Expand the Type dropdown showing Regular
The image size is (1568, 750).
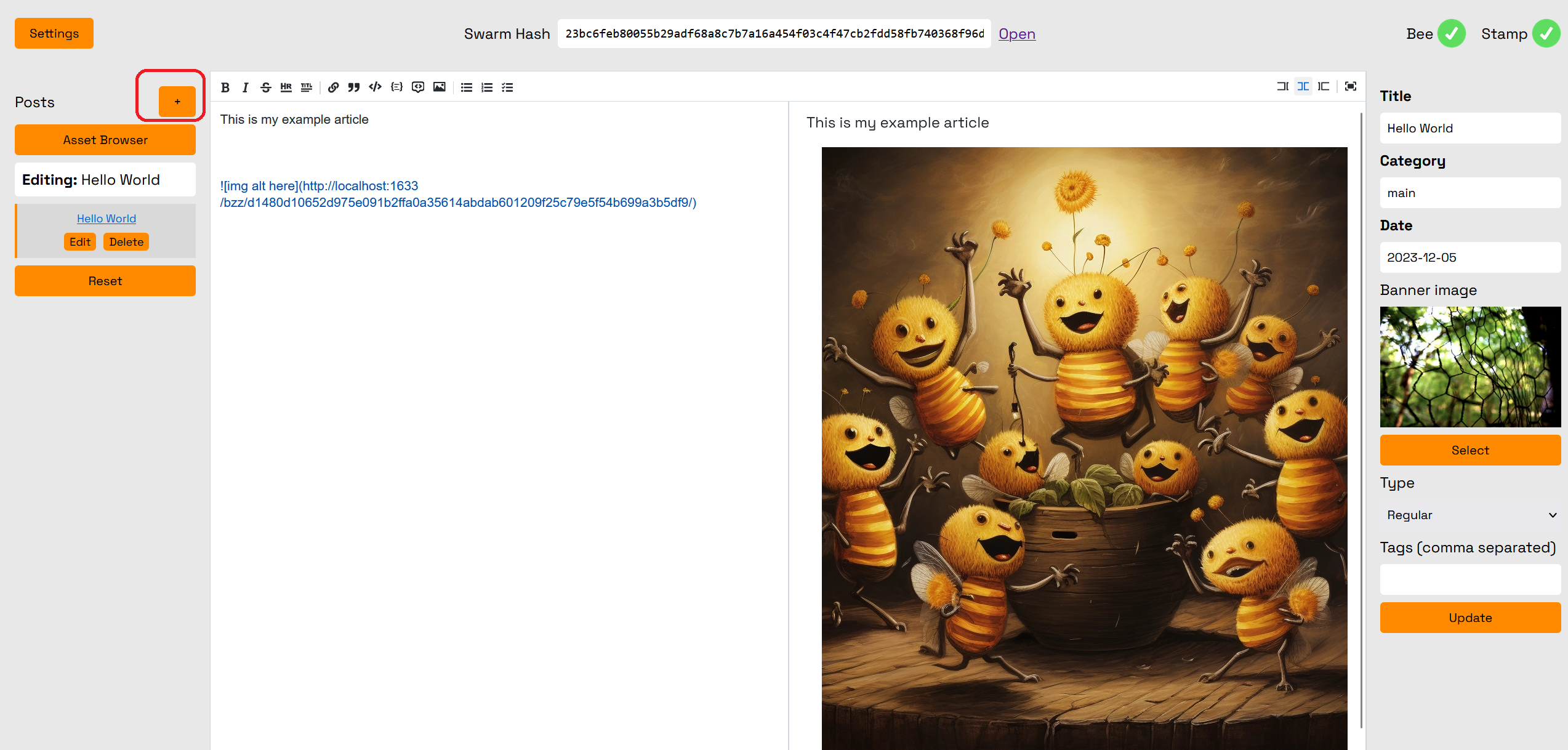coord(1470,515)
